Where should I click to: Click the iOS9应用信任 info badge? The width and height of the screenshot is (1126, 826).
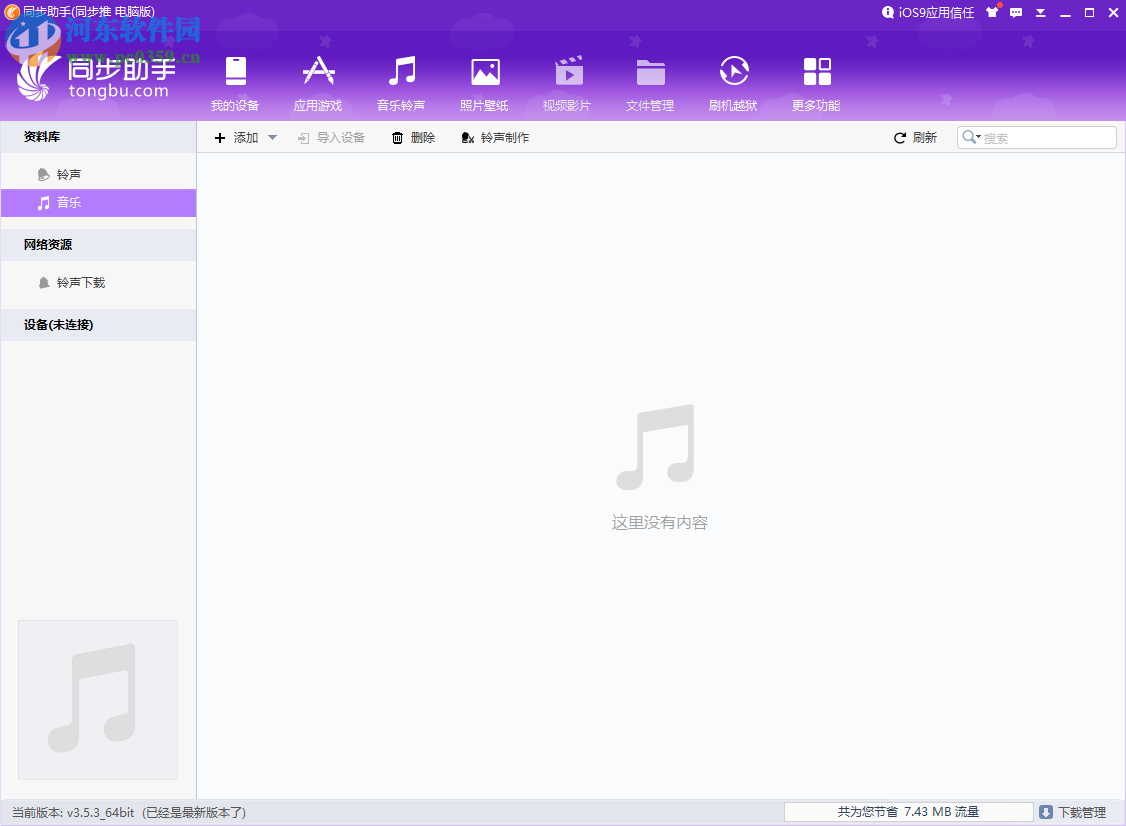point(928,12)
